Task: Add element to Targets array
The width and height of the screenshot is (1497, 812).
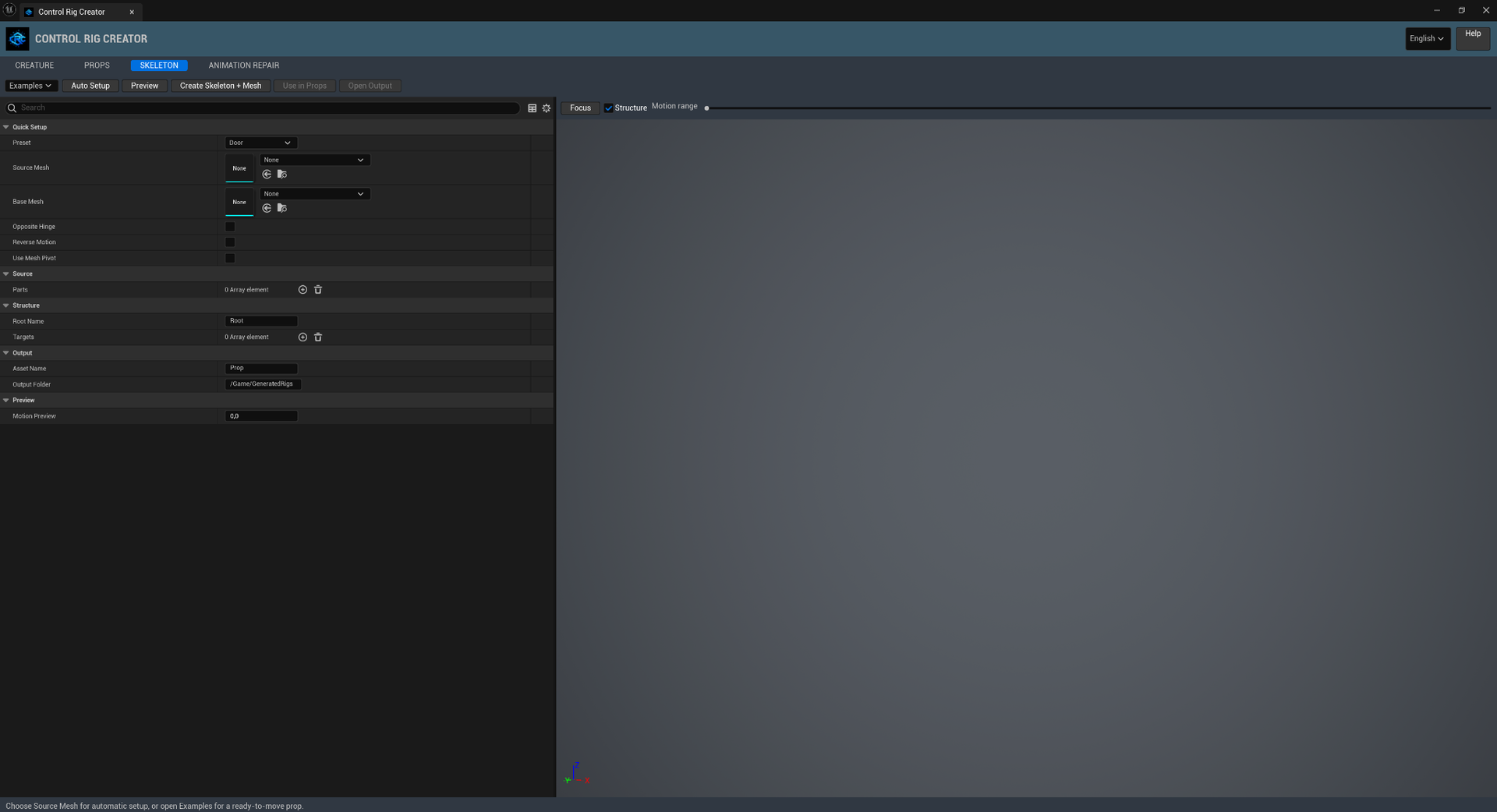Action: (303, 337)
